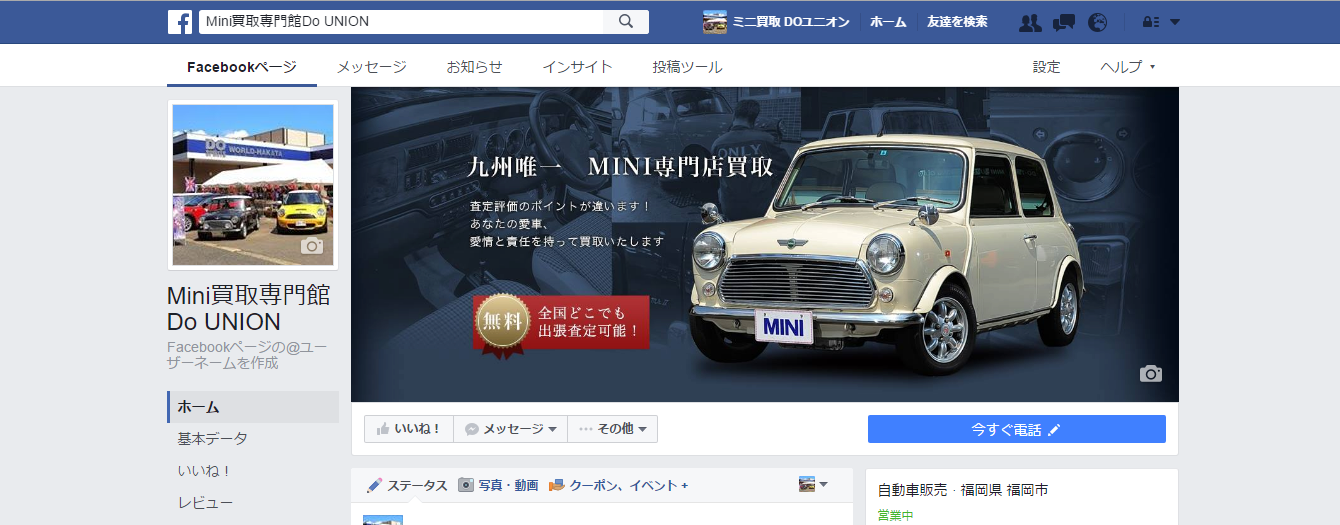
Task: Click the ステータス composer option
Action: (407, 485)
